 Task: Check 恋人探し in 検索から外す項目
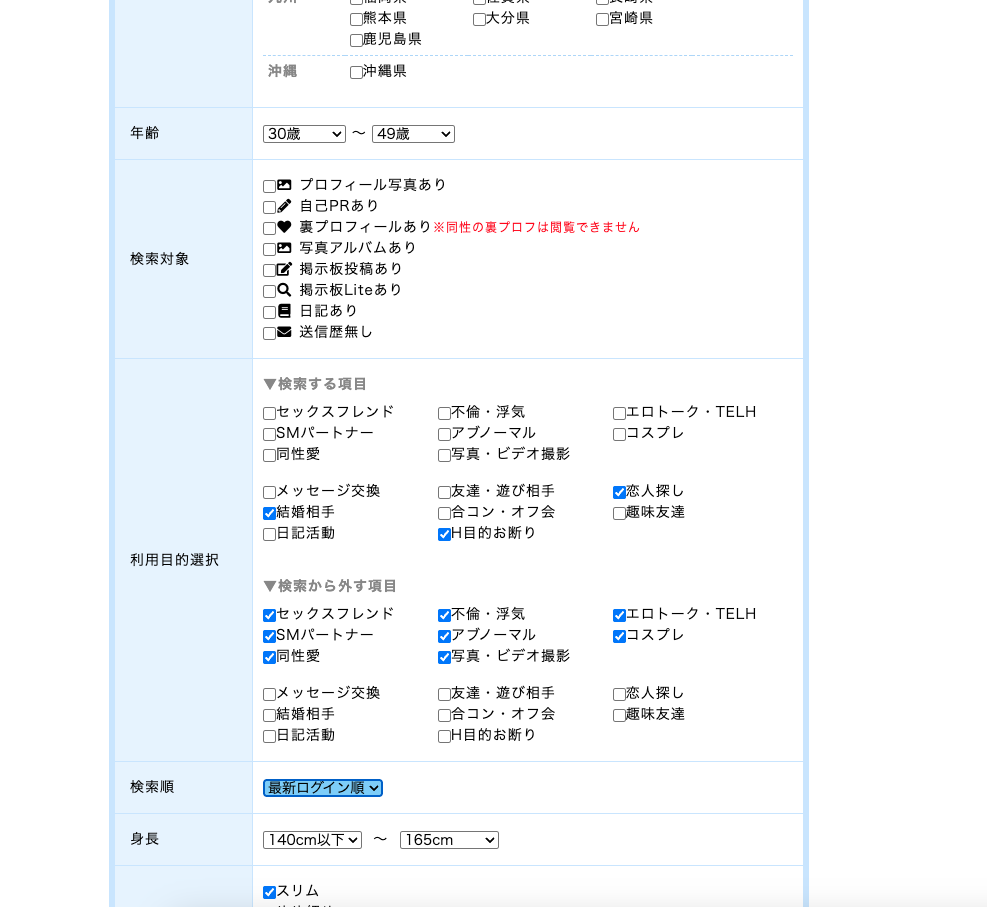point(619,694)
